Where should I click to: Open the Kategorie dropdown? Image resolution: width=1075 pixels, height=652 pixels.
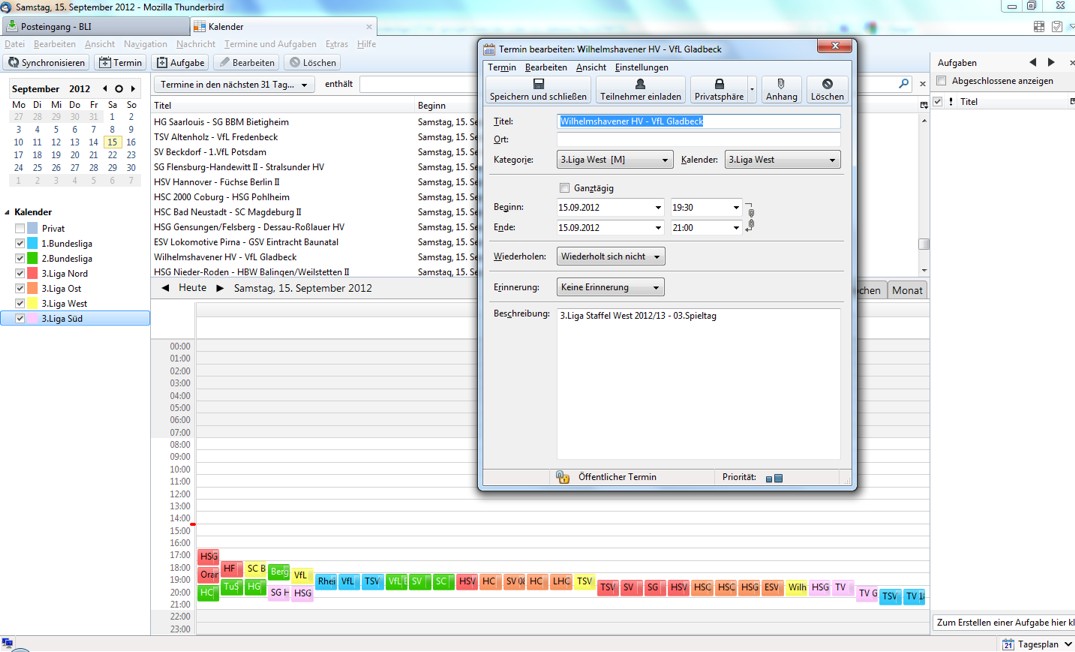(x=614, y=160)
